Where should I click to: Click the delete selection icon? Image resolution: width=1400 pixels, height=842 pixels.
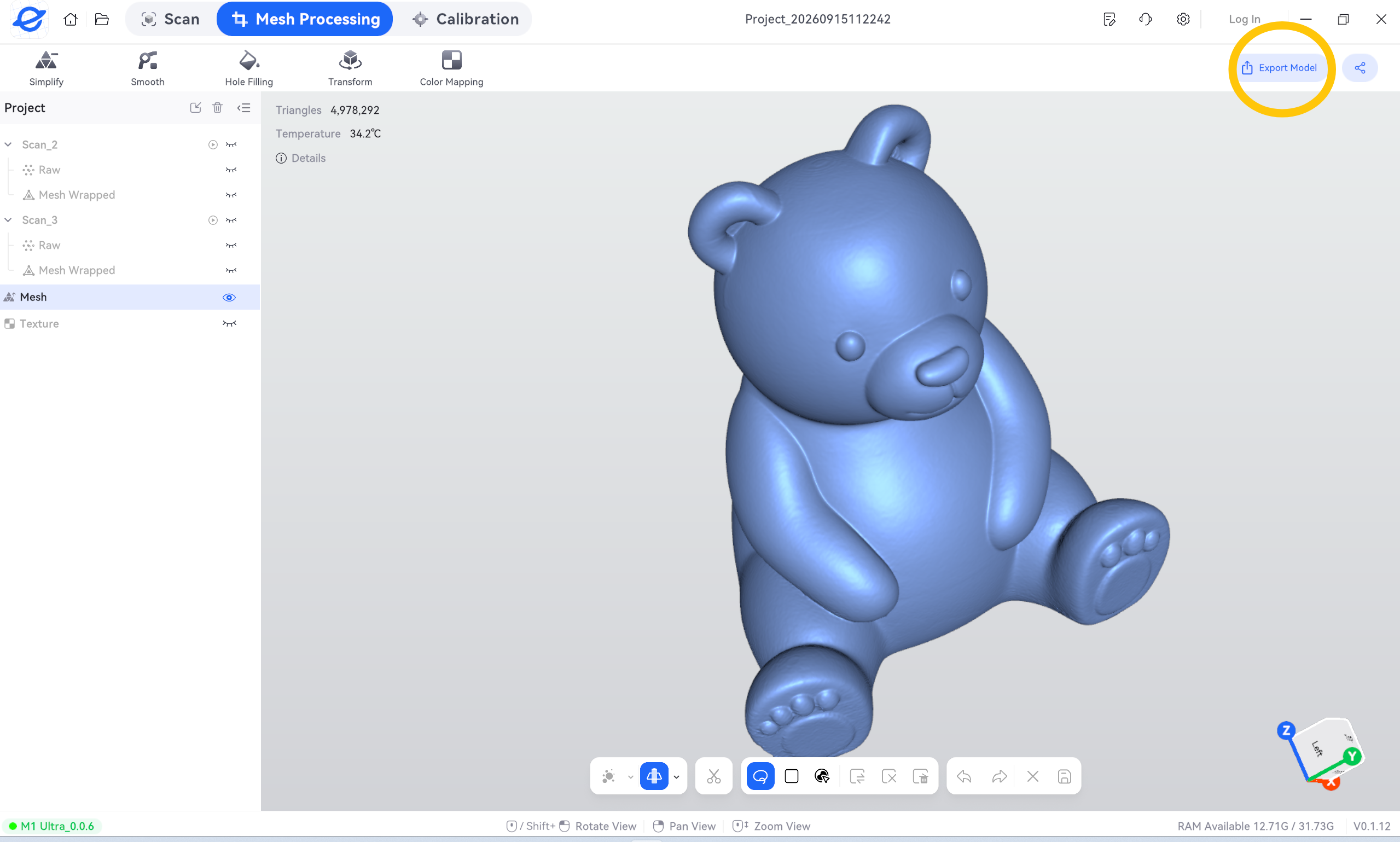point(920,776)
